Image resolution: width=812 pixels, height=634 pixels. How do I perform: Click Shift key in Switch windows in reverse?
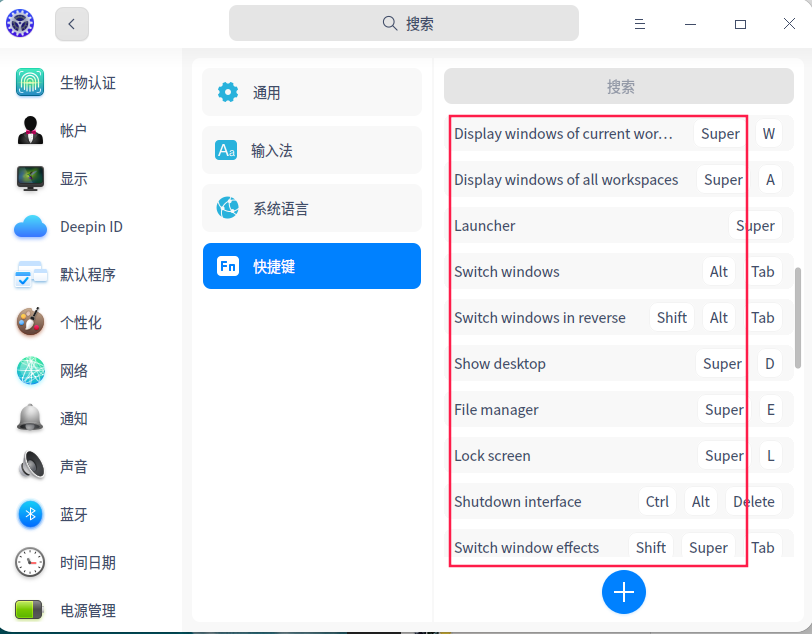(x=672, y=318)
